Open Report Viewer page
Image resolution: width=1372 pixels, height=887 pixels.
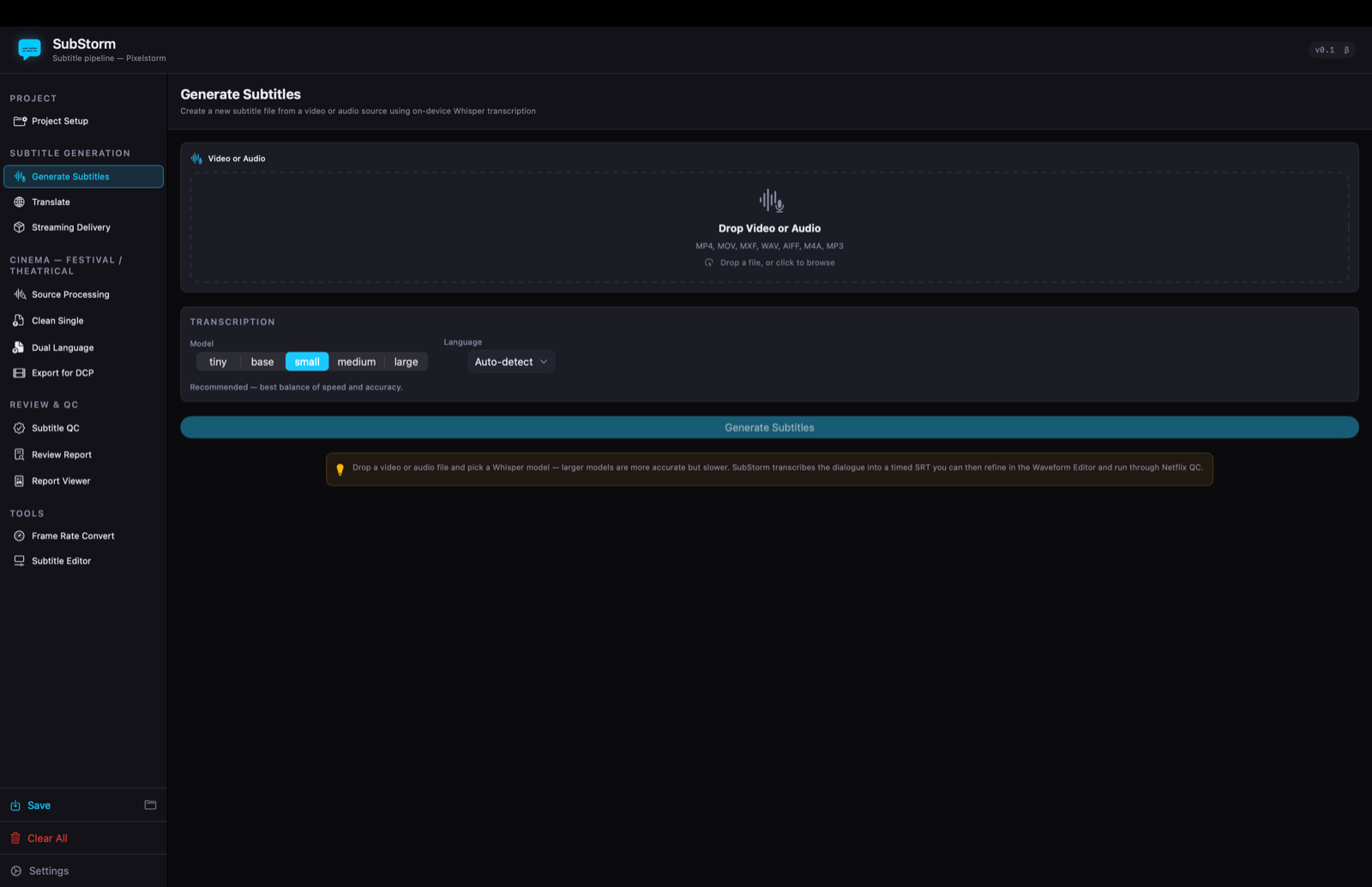coord(83,481)
